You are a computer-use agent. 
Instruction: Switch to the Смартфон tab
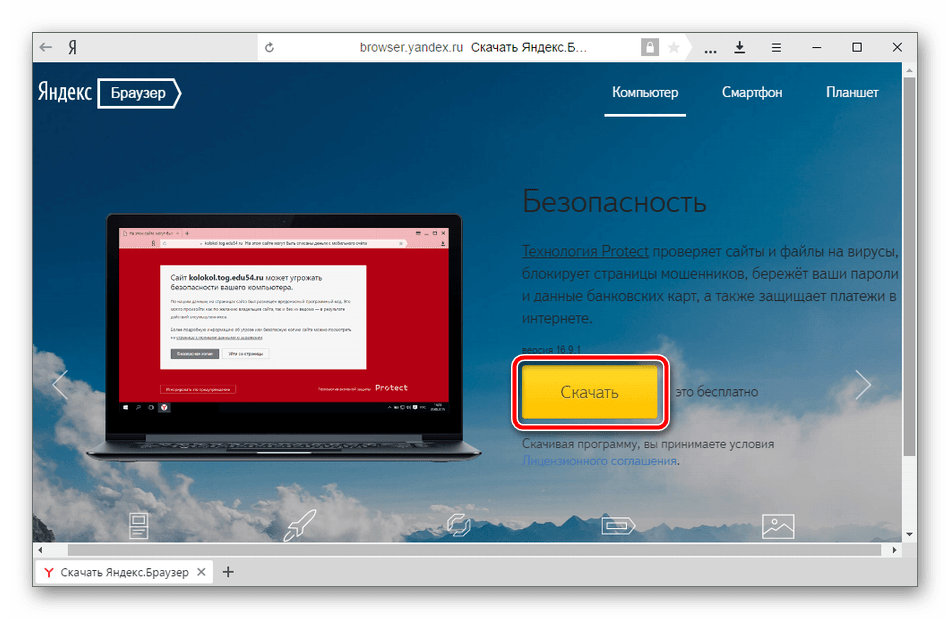point(752,93)
